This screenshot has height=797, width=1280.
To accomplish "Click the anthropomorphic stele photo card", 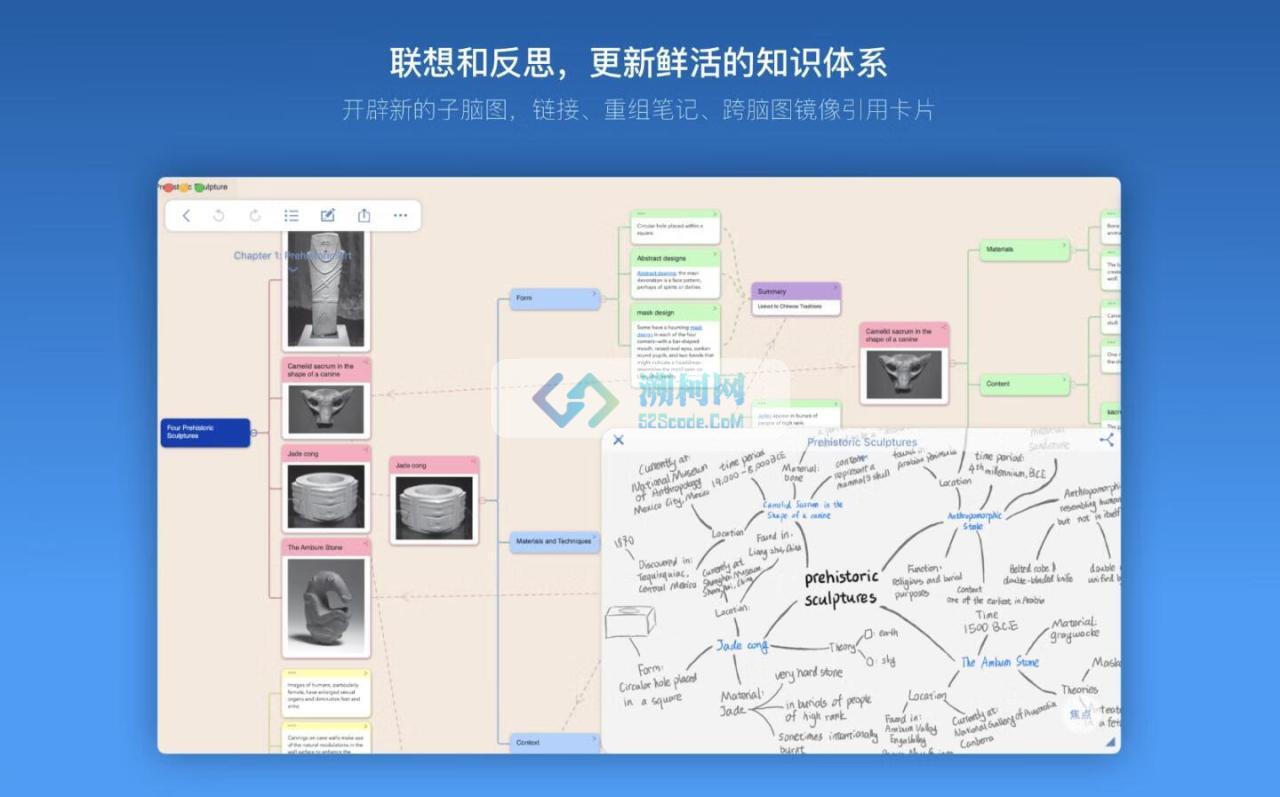I will 325,291.
